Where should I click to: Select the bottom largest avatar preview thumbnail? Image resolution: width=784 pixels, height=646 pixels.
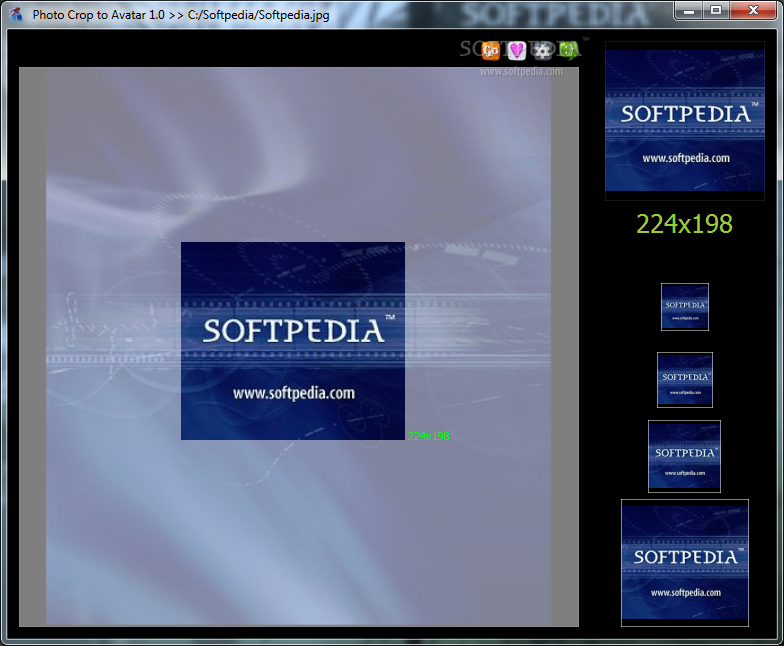684,563
